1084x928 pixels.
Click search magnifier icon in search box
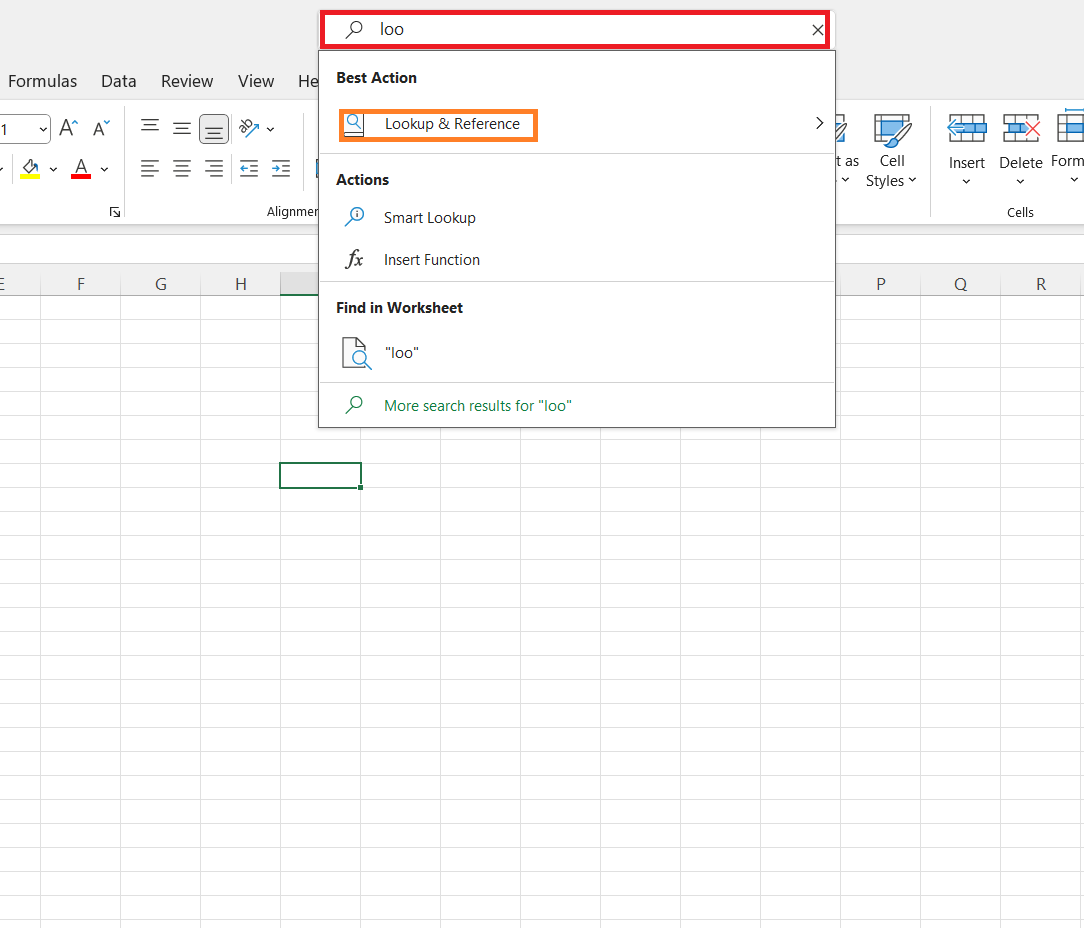pos(354,29)
